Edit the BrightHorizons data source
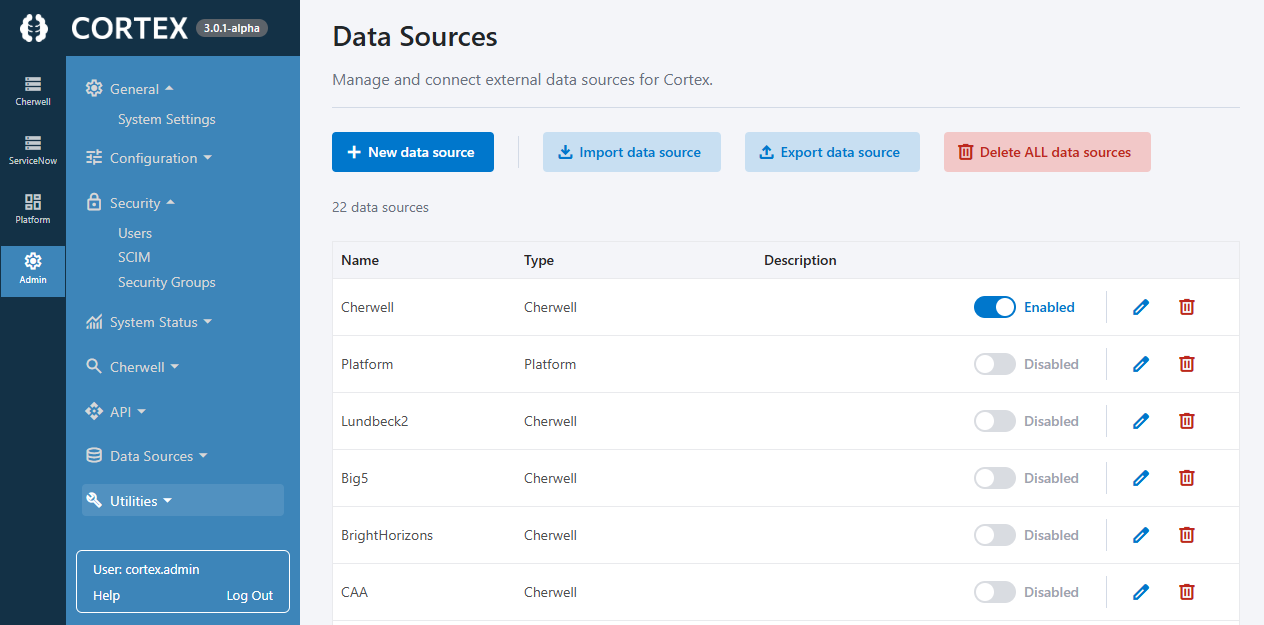The height and width of the screenshot is (625, 1264). pyautogui.click(x=1141, y=535)
